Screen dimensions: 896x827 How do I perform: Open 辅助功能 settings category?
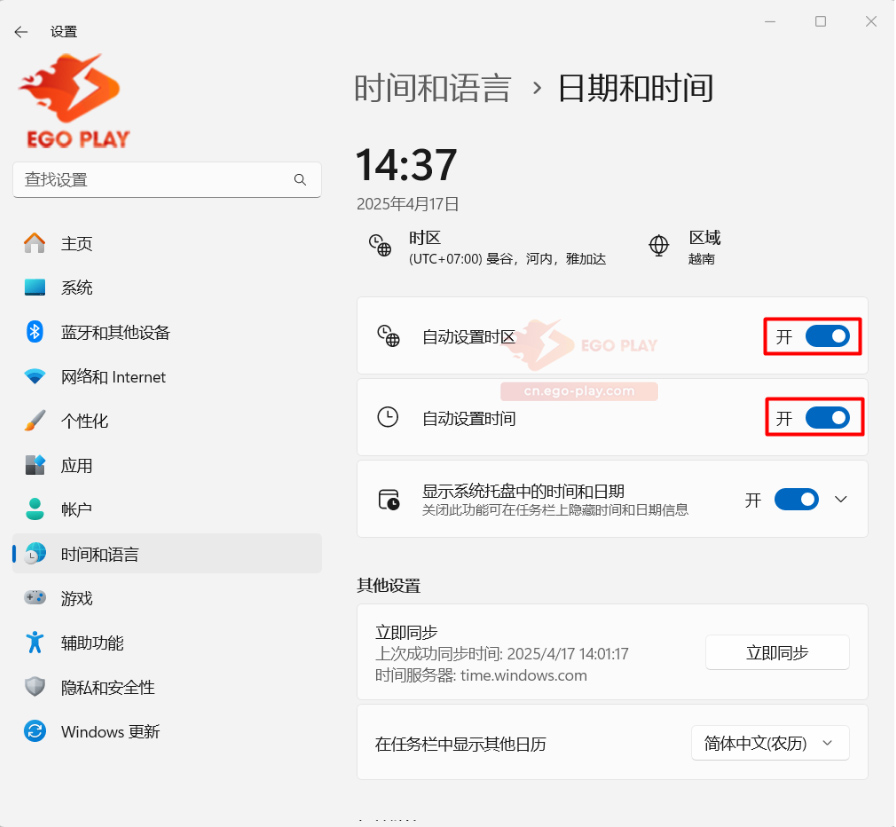(x=167, y=642)
